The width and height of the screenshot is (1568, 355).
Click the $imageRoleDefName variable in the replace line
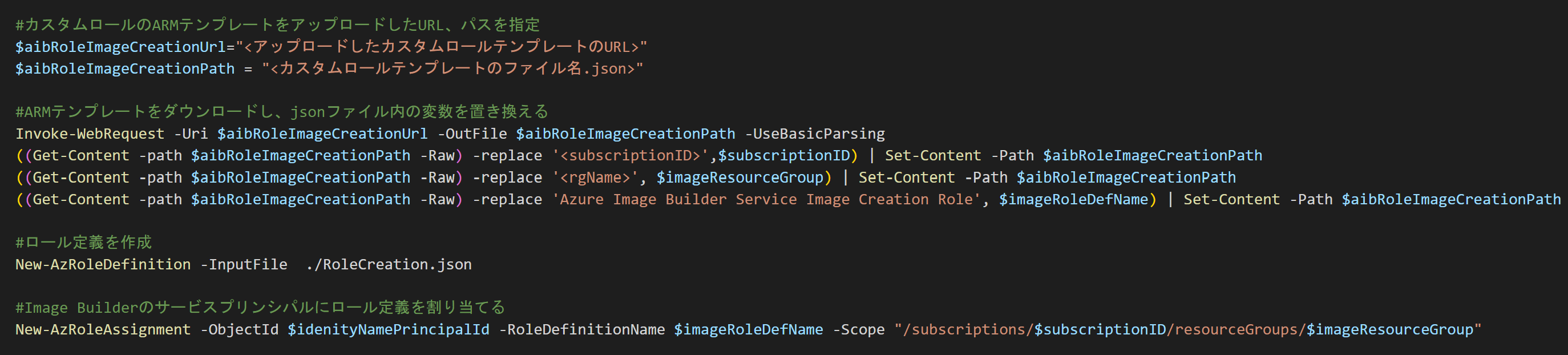tap(1073, 200)
